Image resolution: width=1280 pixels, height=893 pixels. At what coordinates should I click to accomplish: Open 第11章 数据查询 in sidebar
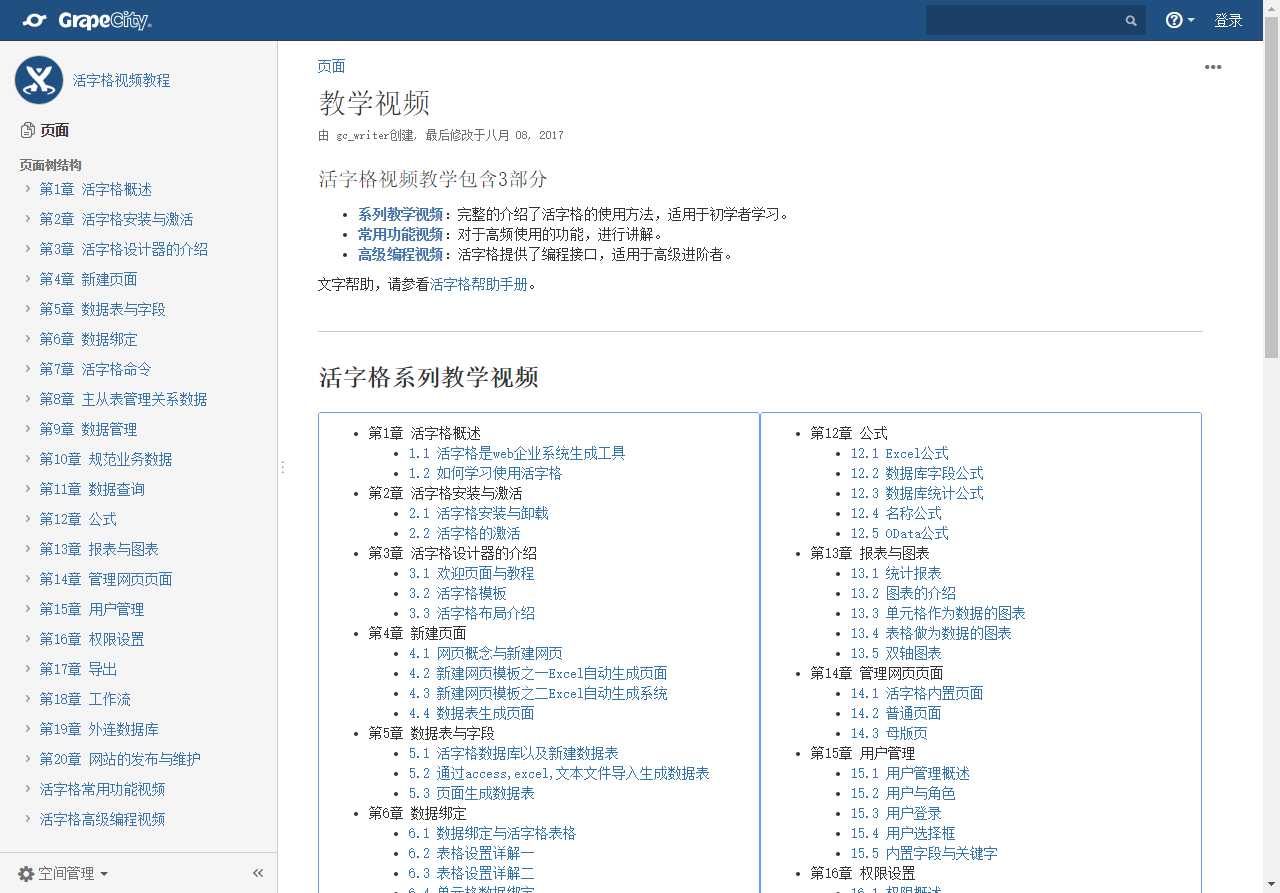[x=92, y=489]
